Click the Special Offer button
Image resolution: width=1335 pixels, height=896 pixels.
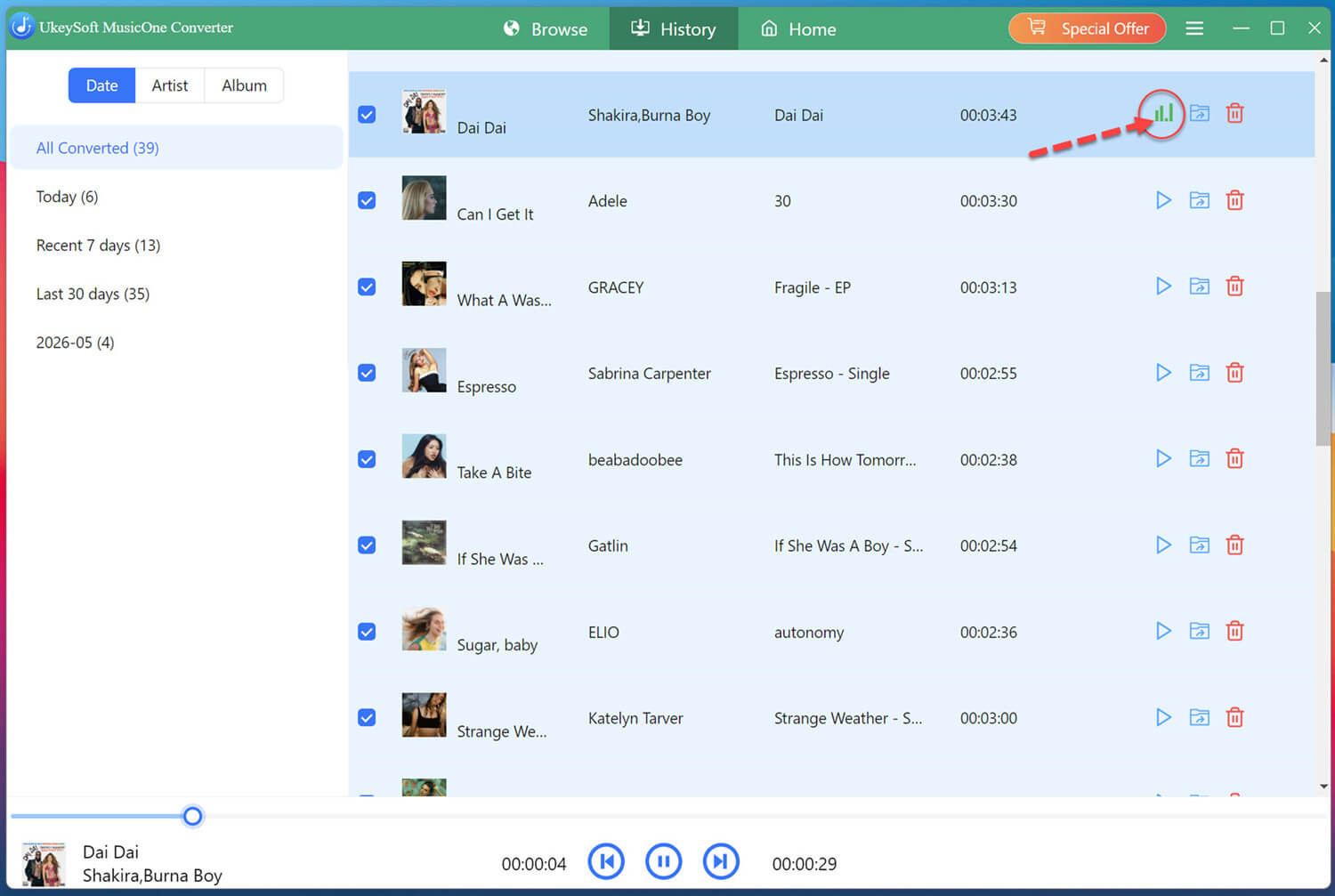[1087, 28]
